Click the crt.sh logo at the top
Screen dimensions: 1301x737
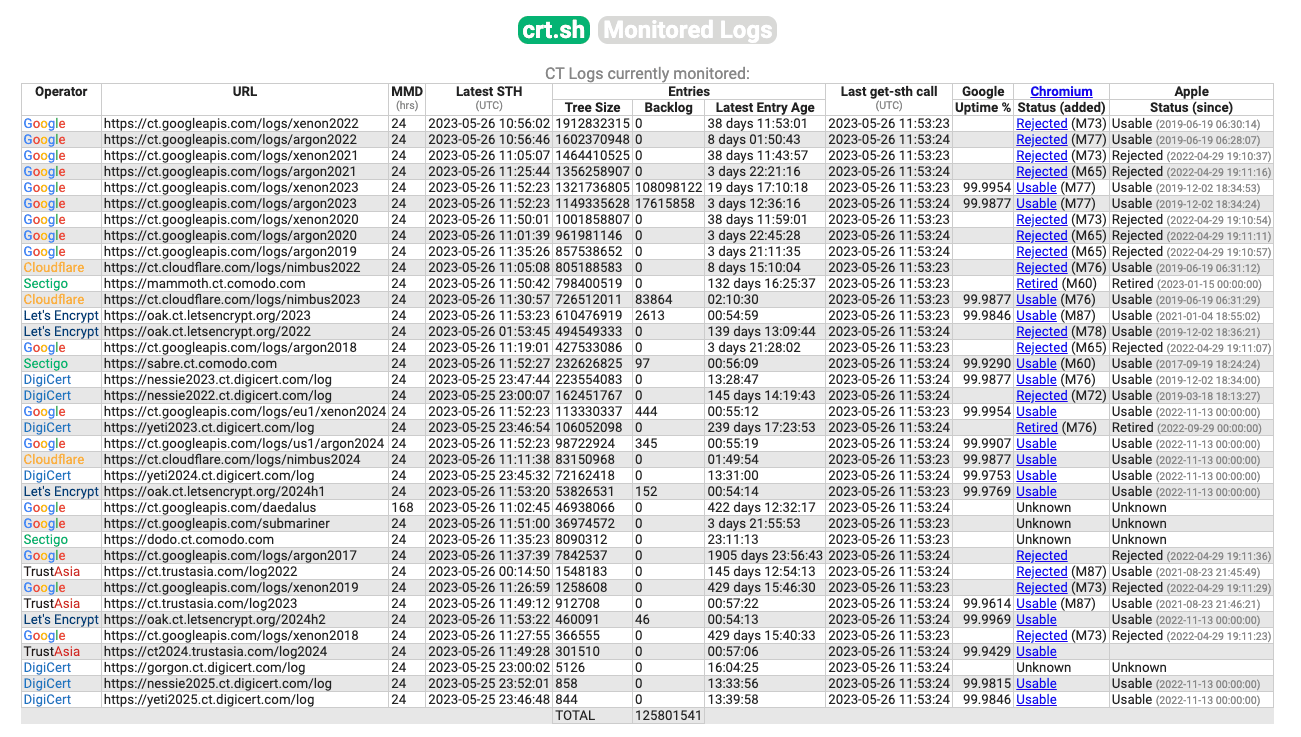coord(555,30)
